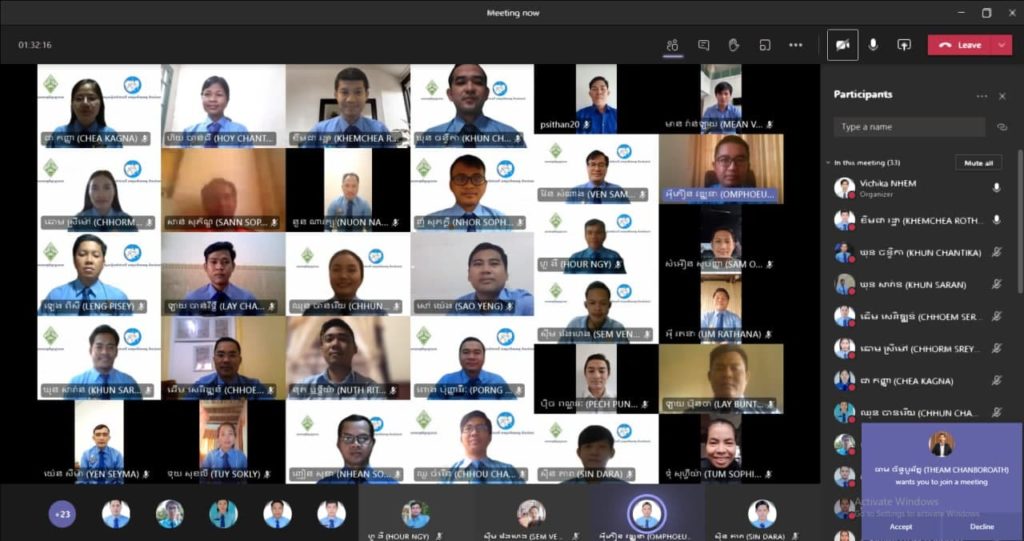Open the meeting chat icon
This screenshot has width=1024, height=541.
tap(703, 45)
